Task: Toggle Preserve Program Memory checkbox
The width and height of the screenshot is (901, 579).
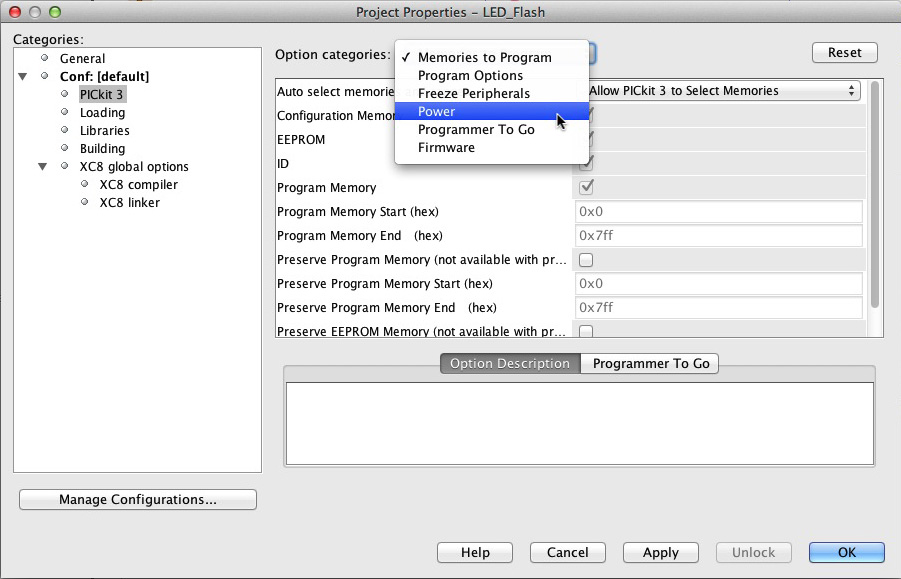Action: click(x=587, y=260)
